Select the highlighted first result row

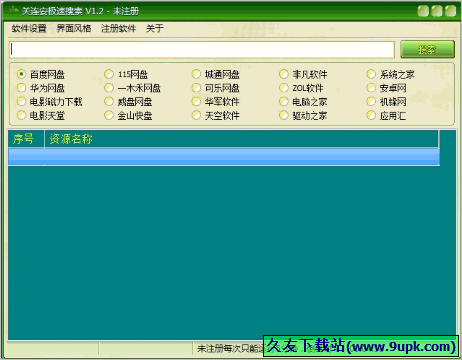[224, 157]
